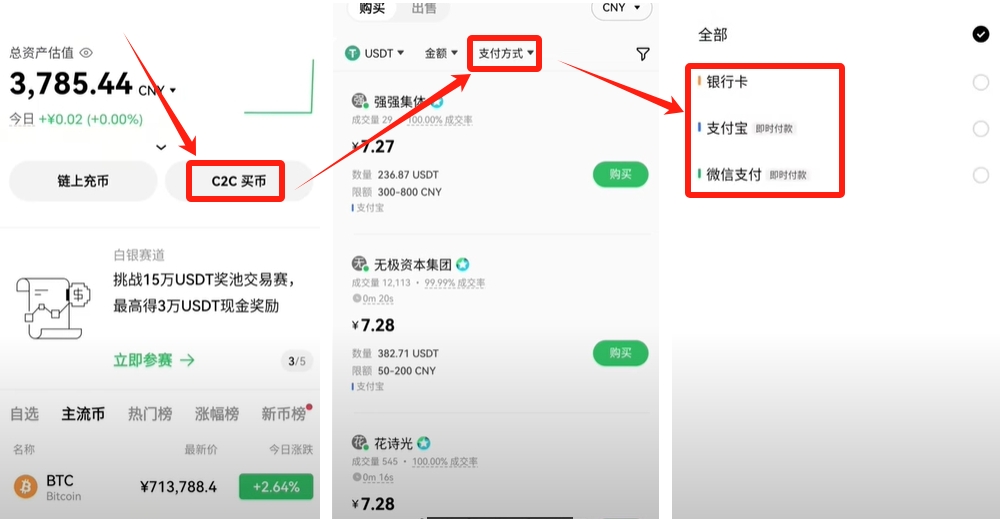This screenshot has height=520, width=1001.
Task: Open the filter funnel icon
Action: point(643,54)
